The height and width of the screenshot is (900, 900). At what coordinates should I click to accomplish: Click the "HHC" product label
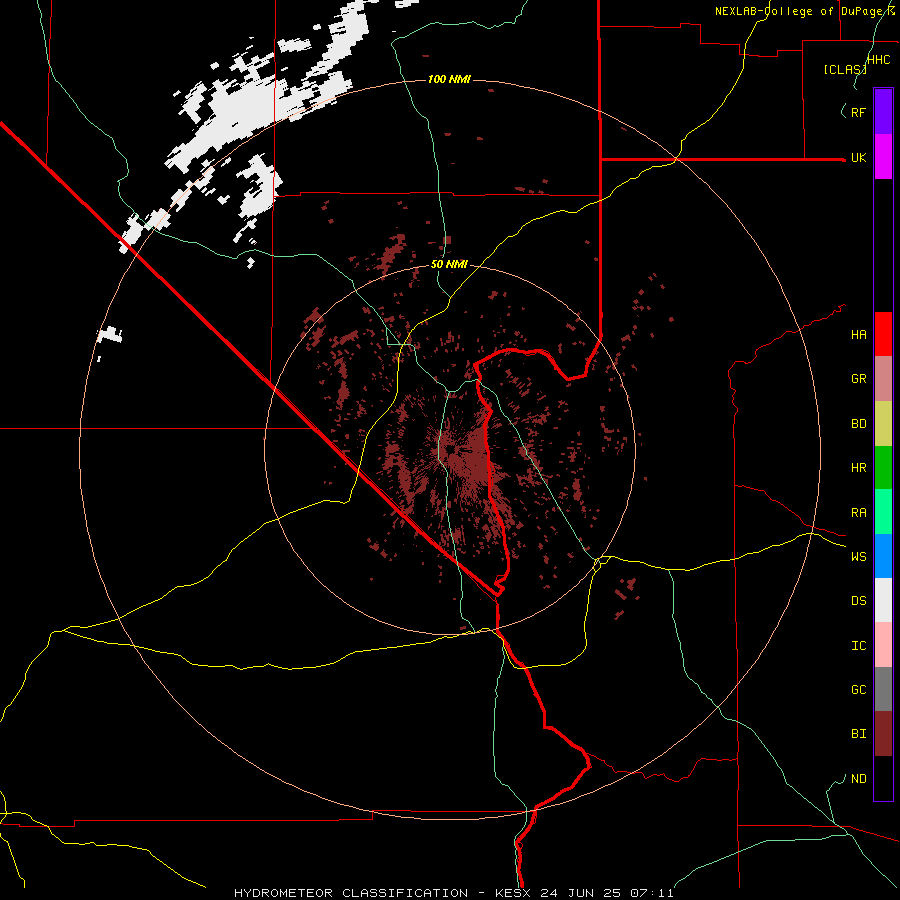click(879, 60)
